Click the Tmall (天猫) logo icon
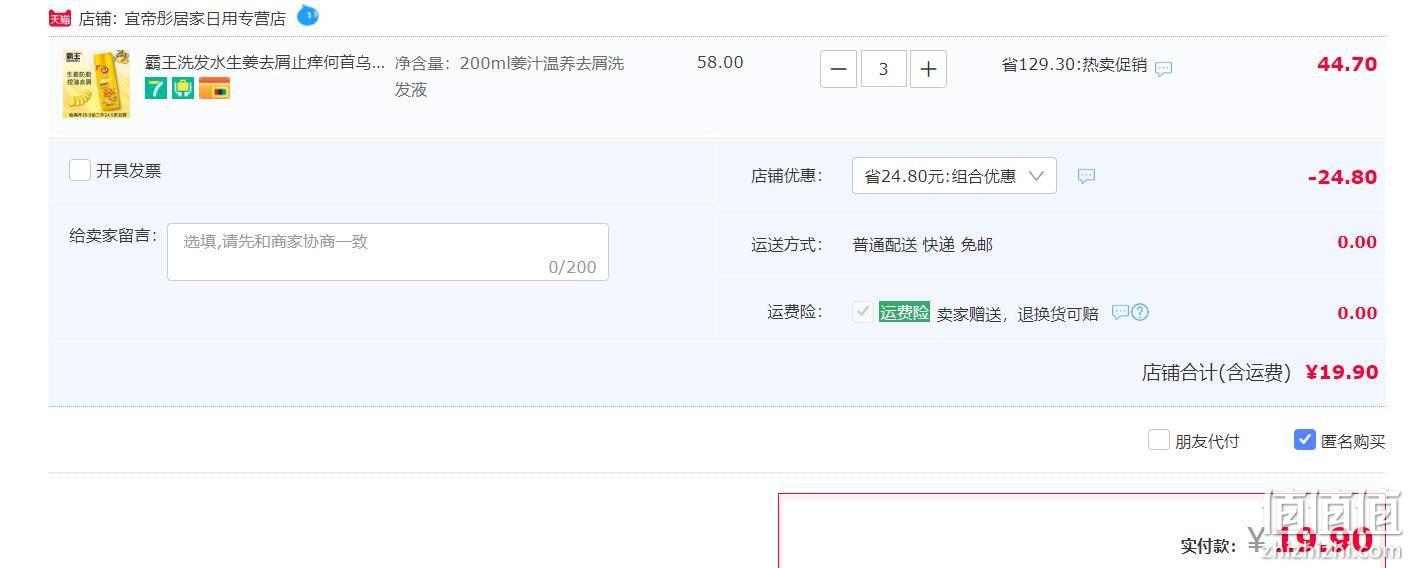The image size is (1411, 568). (x=60, y=18)
